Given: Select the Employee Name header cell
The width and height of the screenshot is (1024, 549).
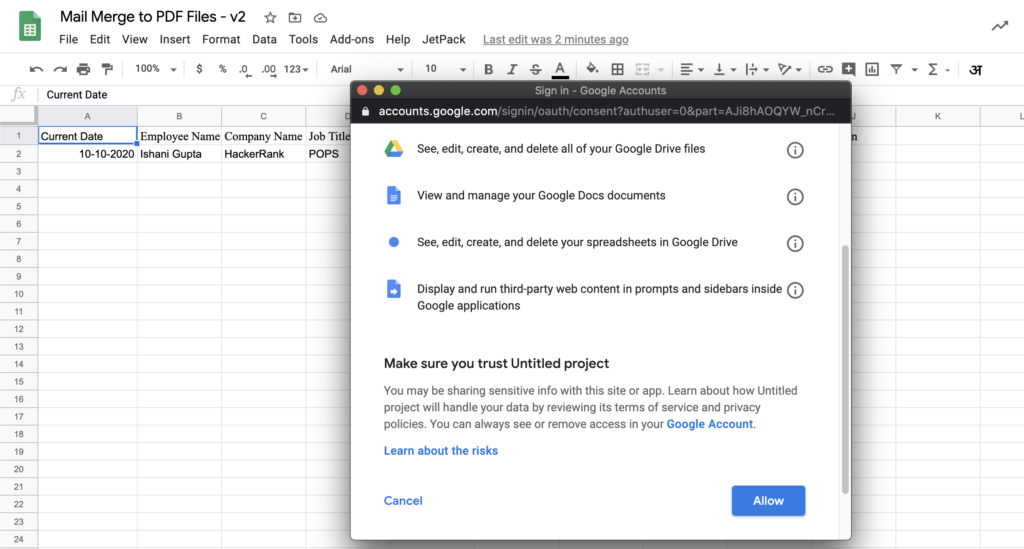Looking at the screenshot, I should (179, 136).
